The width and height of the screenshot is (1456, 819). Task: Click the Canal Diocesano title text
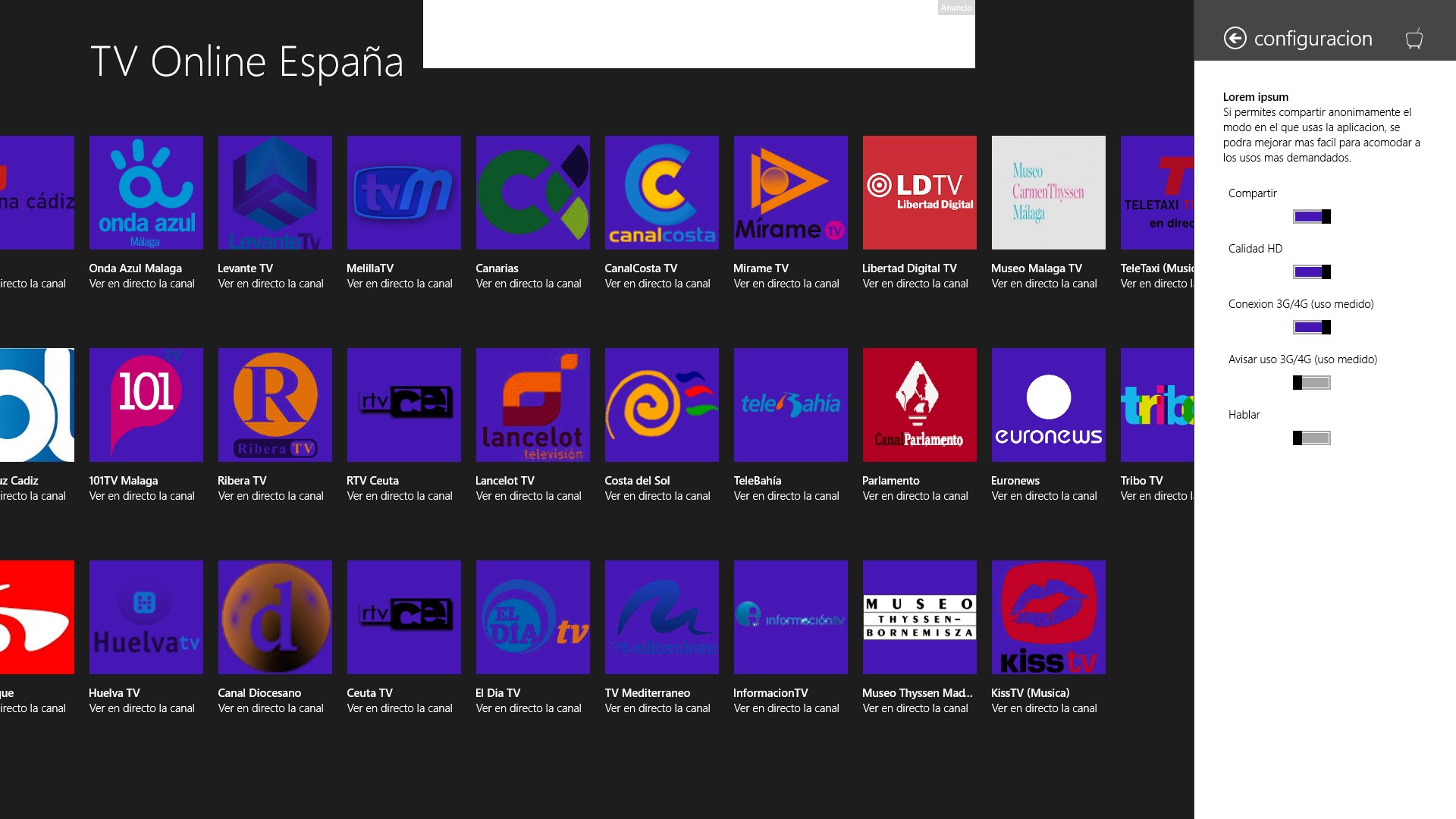point(259,693)
